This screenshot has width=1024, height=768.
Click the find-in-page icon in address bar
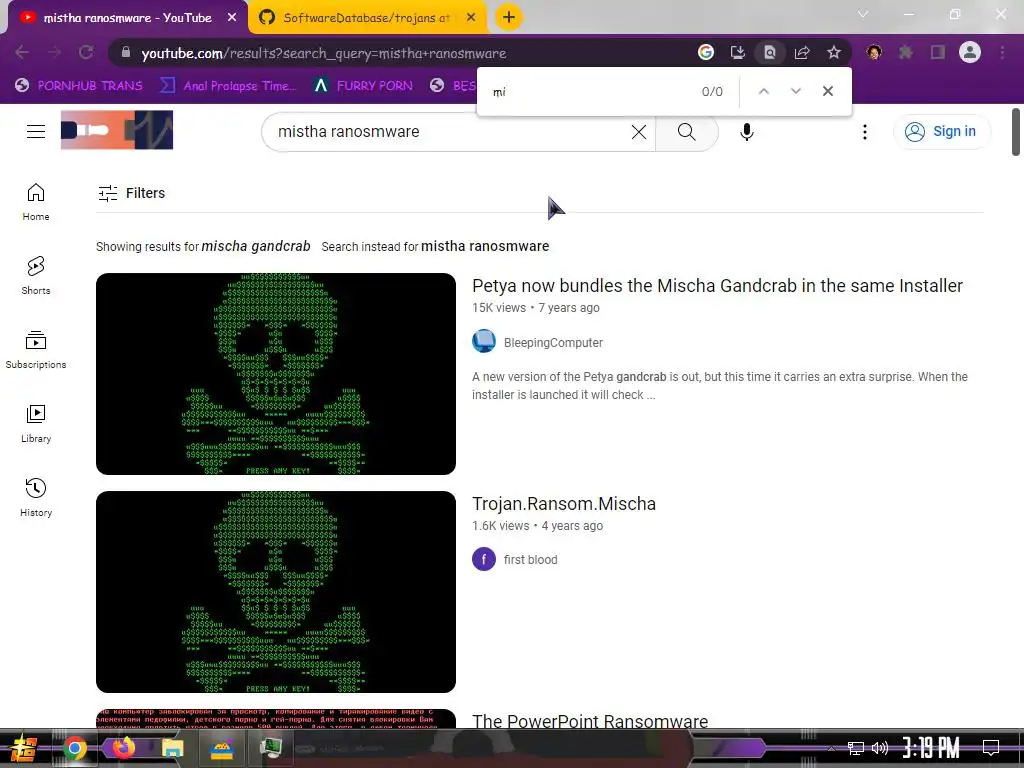click(x=769, y=53)
